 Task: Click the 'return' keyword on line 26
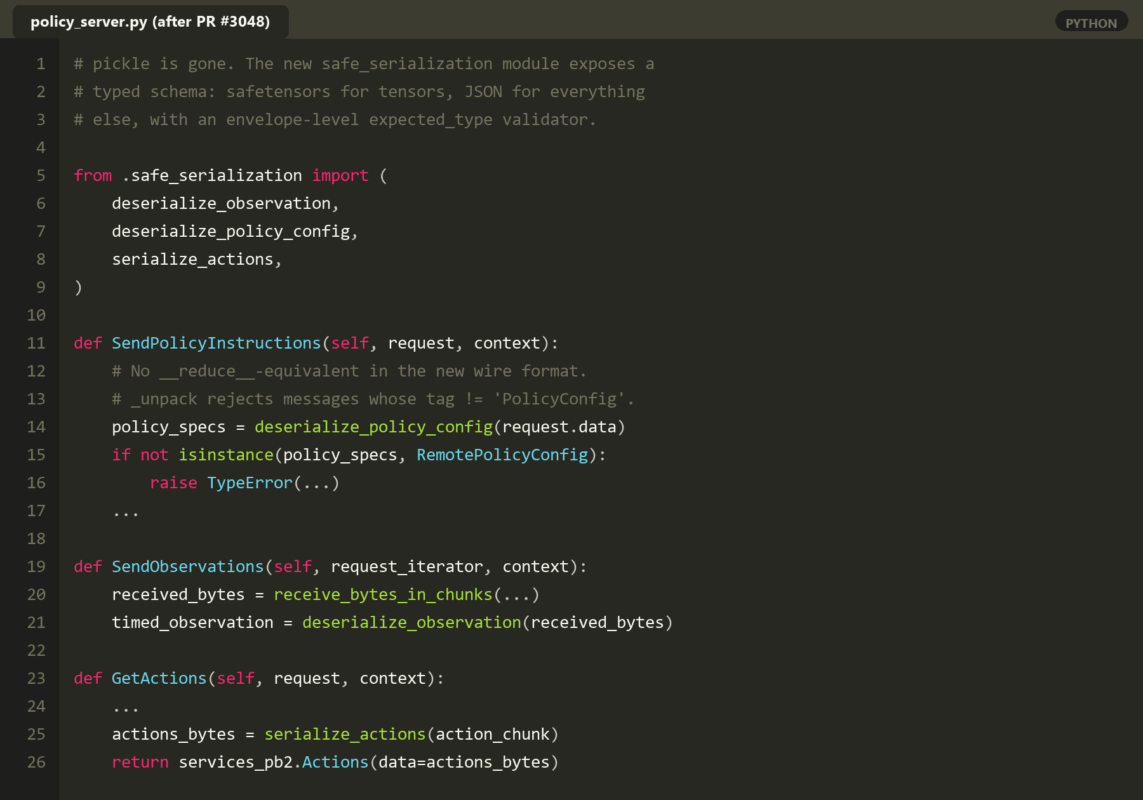click(x=140, y=762)
